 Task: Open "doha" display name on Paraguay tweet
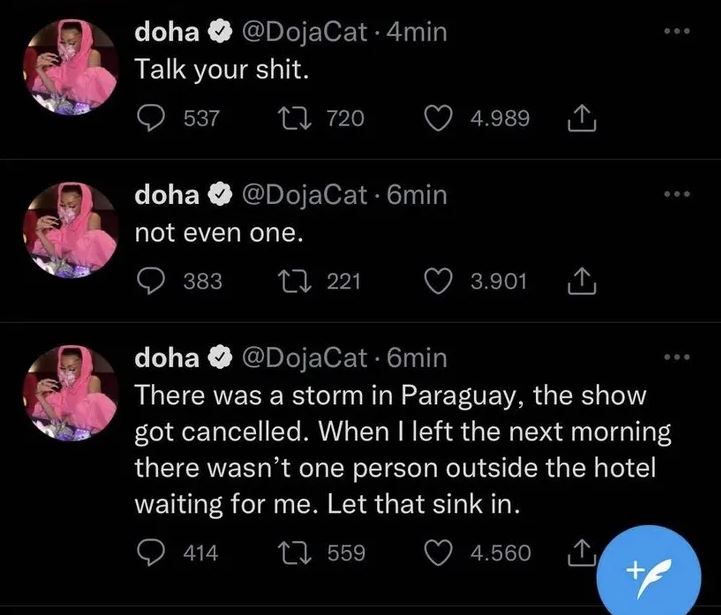[168, 357]
